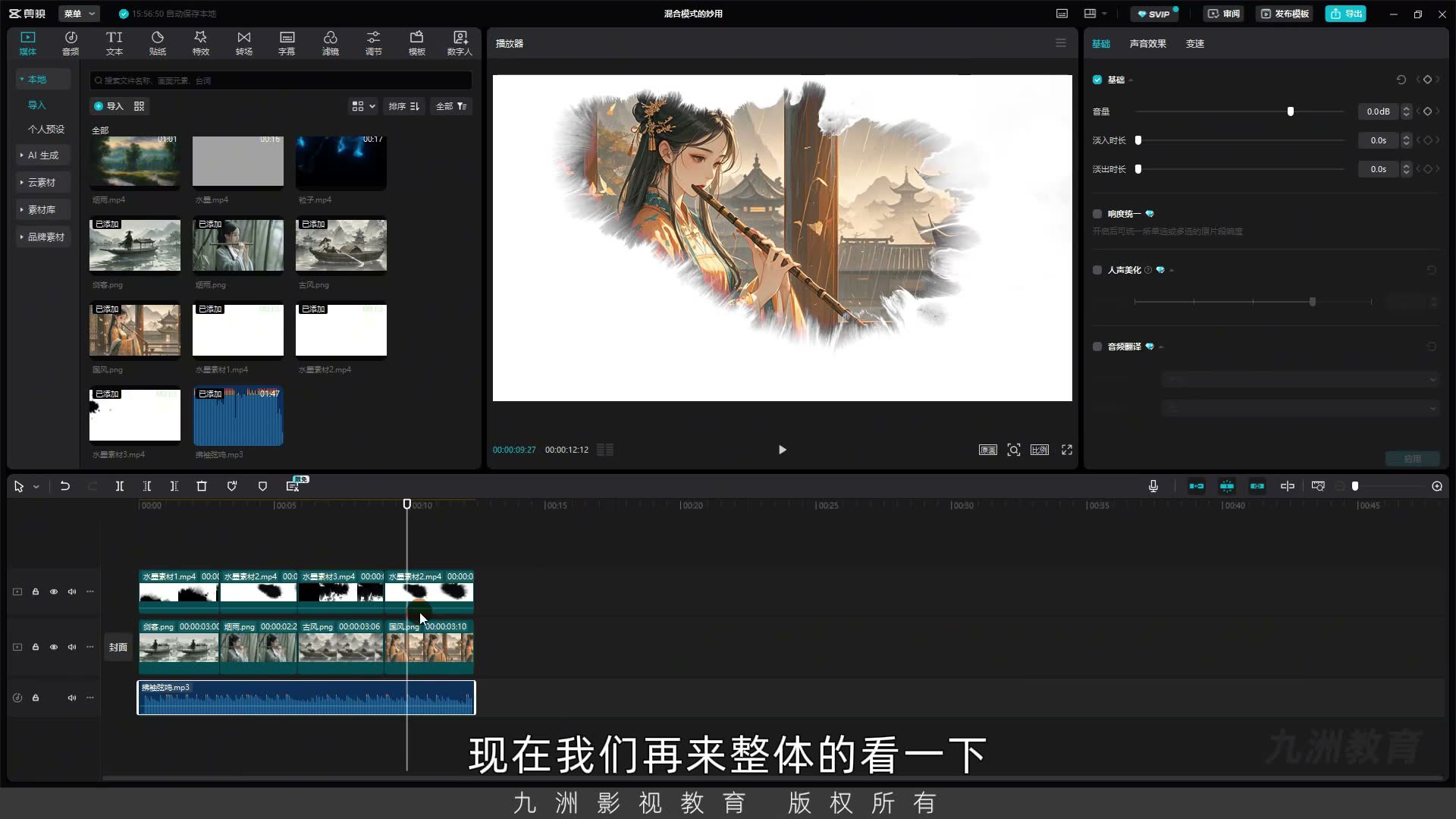
Task: Switch to the 基础 tab
Action: tap(1101, 43)
